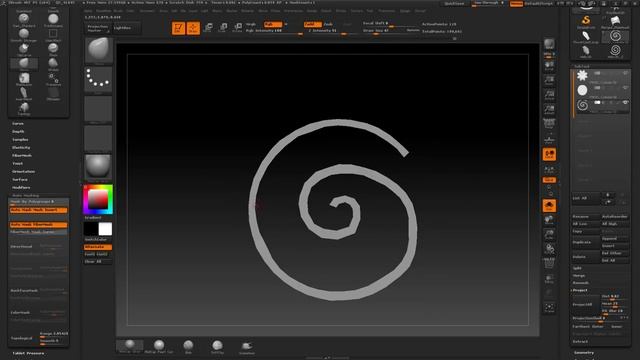Toggle the Rgb channel button

point(273,24)
